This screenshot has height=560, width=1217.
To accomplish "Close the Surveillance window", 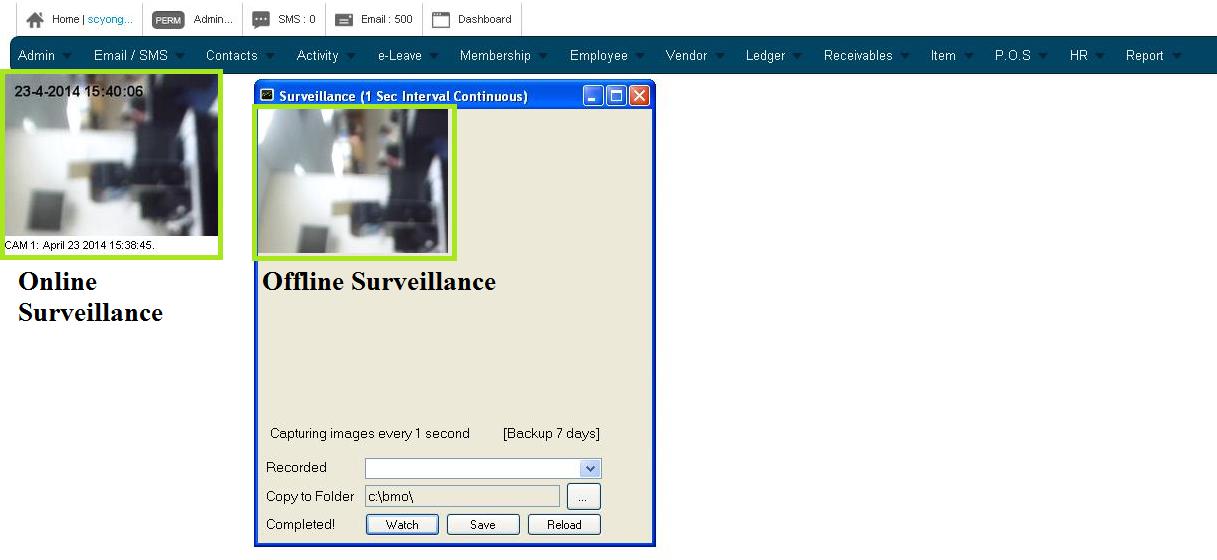I will click(x=639, y=96).
